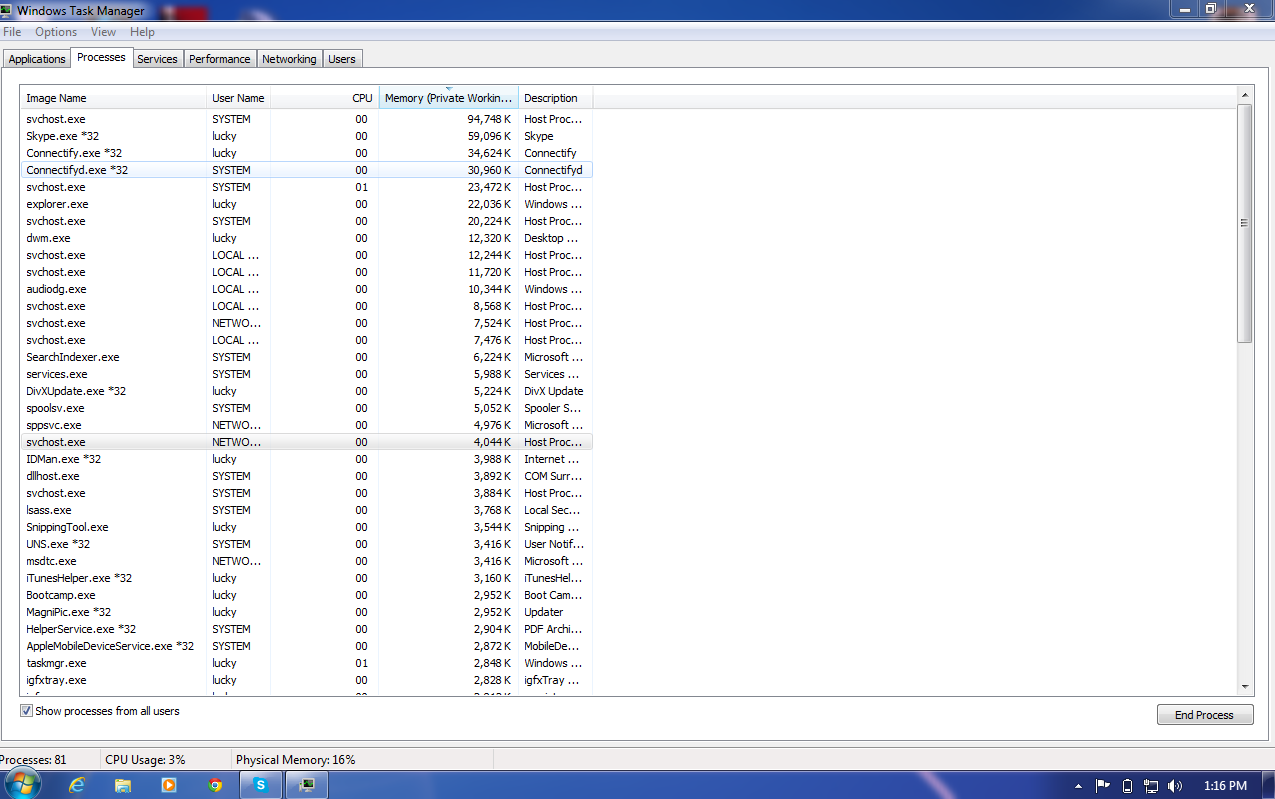
Task: Open the Options menu
Action: (56, 32)
